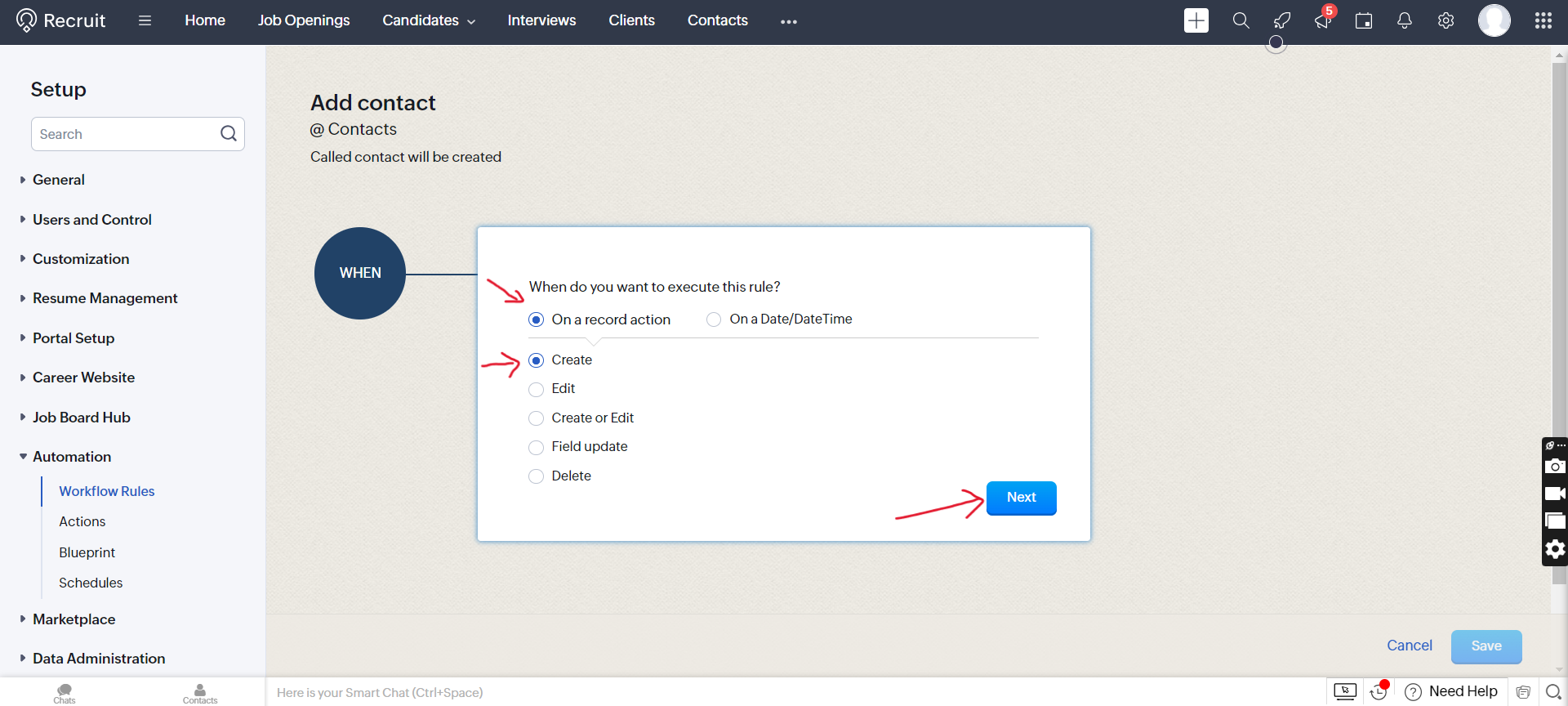Image resolution: width=1568 pixels, height=706 pixels.
Task: Open the calendar icon in top bar
Action: click(x=1364, y=20)
